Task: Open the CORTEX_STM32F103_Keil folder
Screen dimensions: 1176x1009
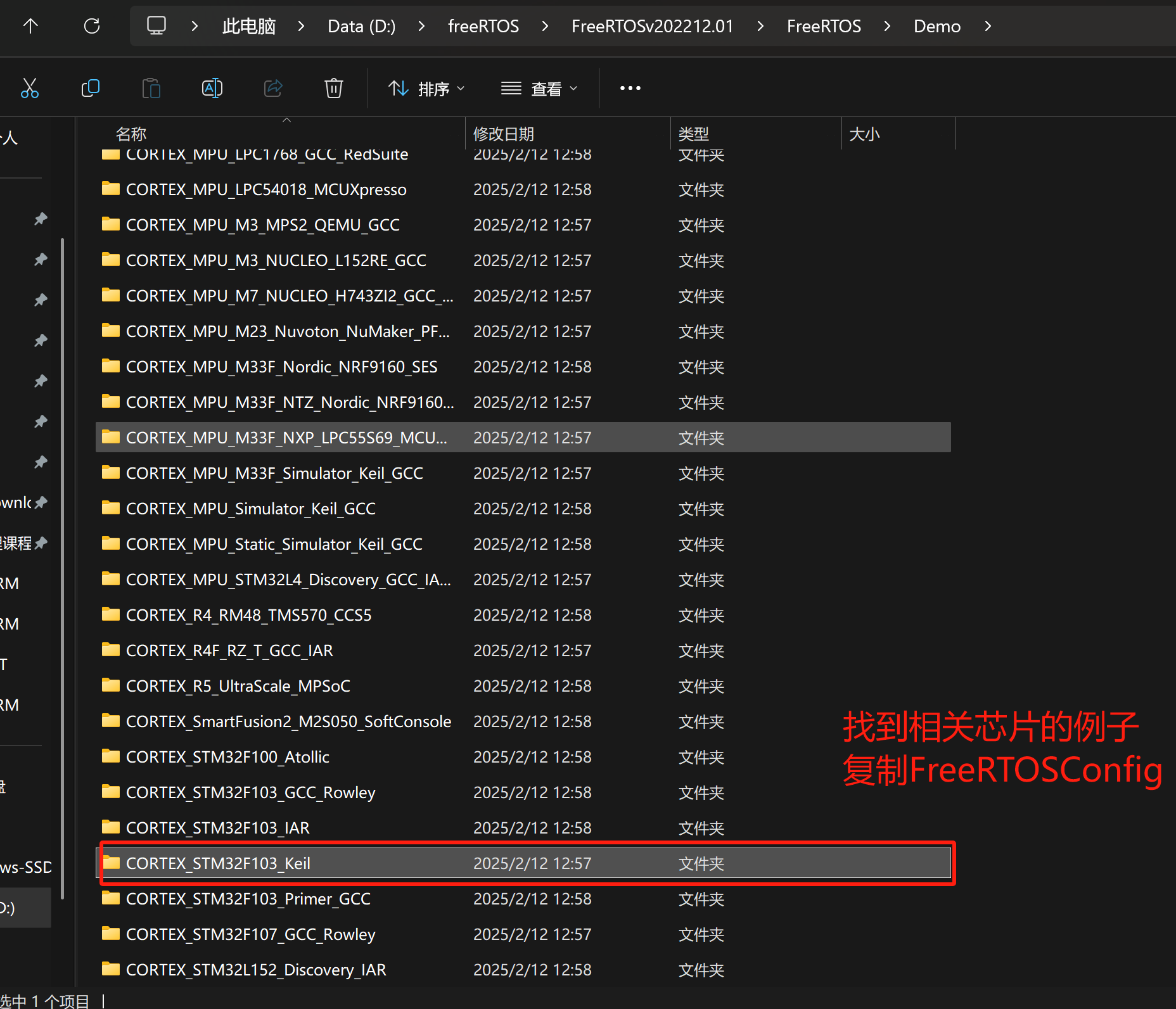Action: (x=218, y=863)
